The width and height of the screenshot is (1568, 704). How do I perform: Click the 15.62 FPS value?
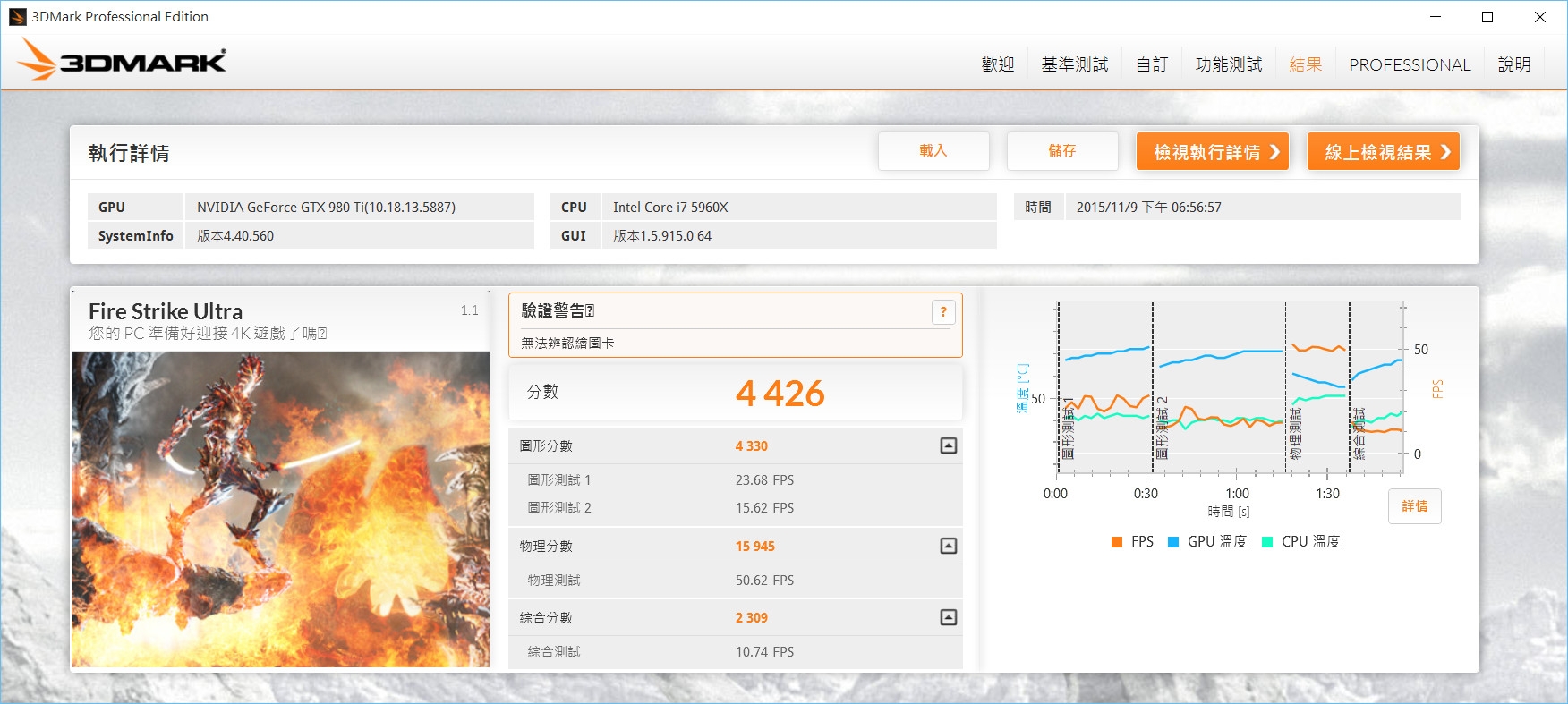pyautogui.click(x=765, y=508)
